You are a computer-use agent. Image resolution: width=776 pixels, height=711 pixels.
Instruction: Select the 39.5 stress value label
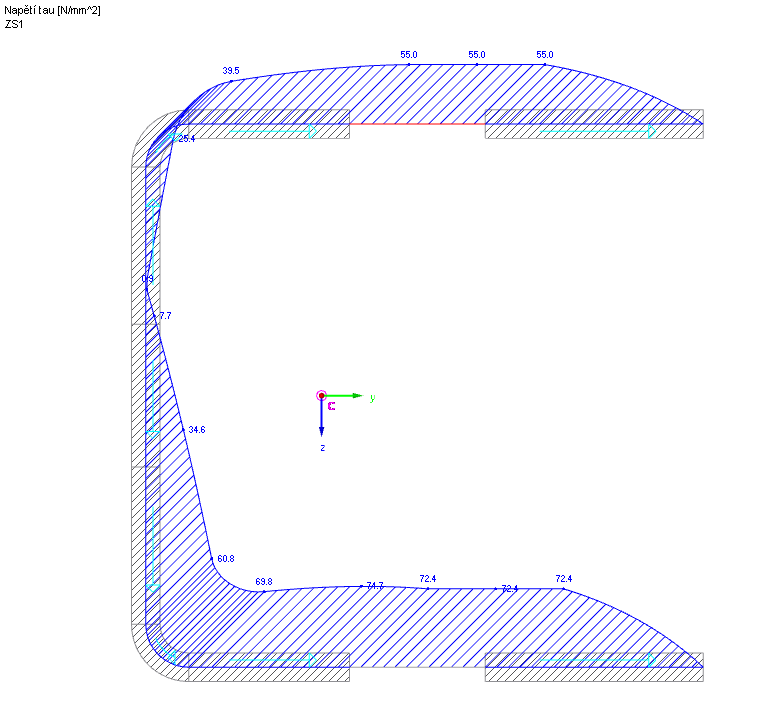point(231,71)
